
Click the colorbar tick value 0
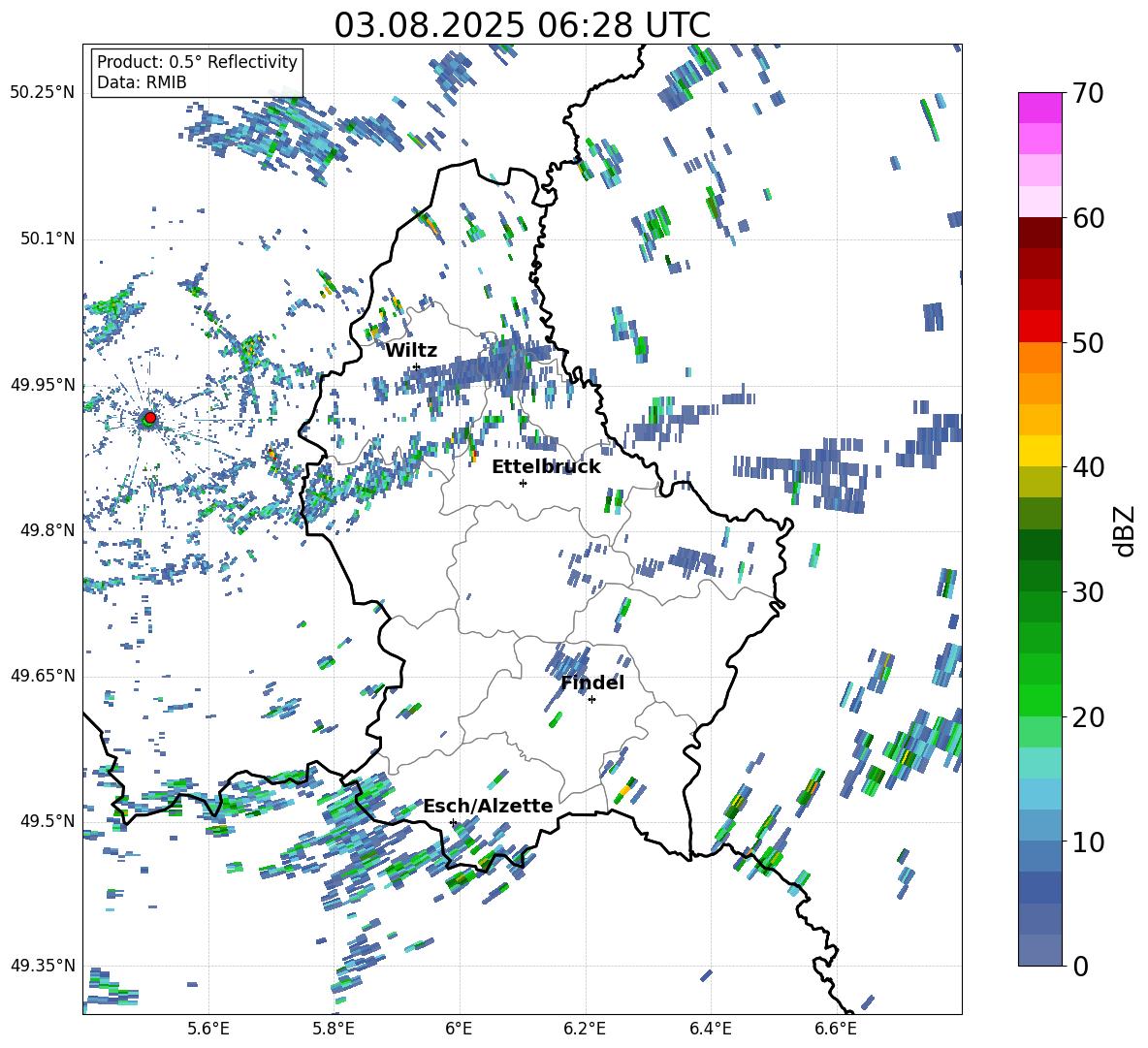point(1080,967)
